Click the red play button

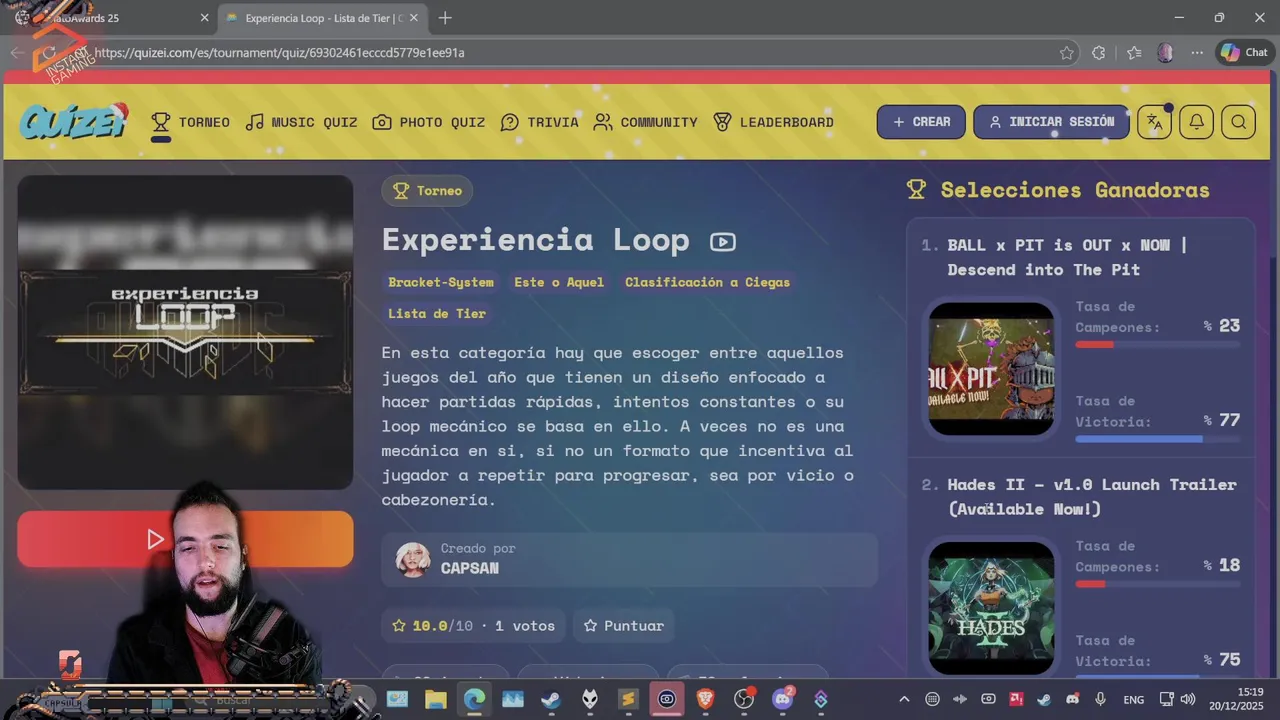click(185, 540)
